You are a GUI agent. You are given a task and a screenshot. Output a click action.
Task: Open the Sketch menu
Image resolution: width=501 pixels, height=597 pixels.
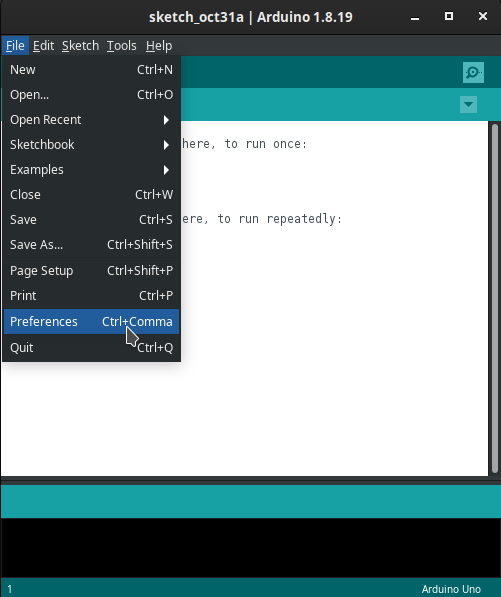(x=80, y=46)
